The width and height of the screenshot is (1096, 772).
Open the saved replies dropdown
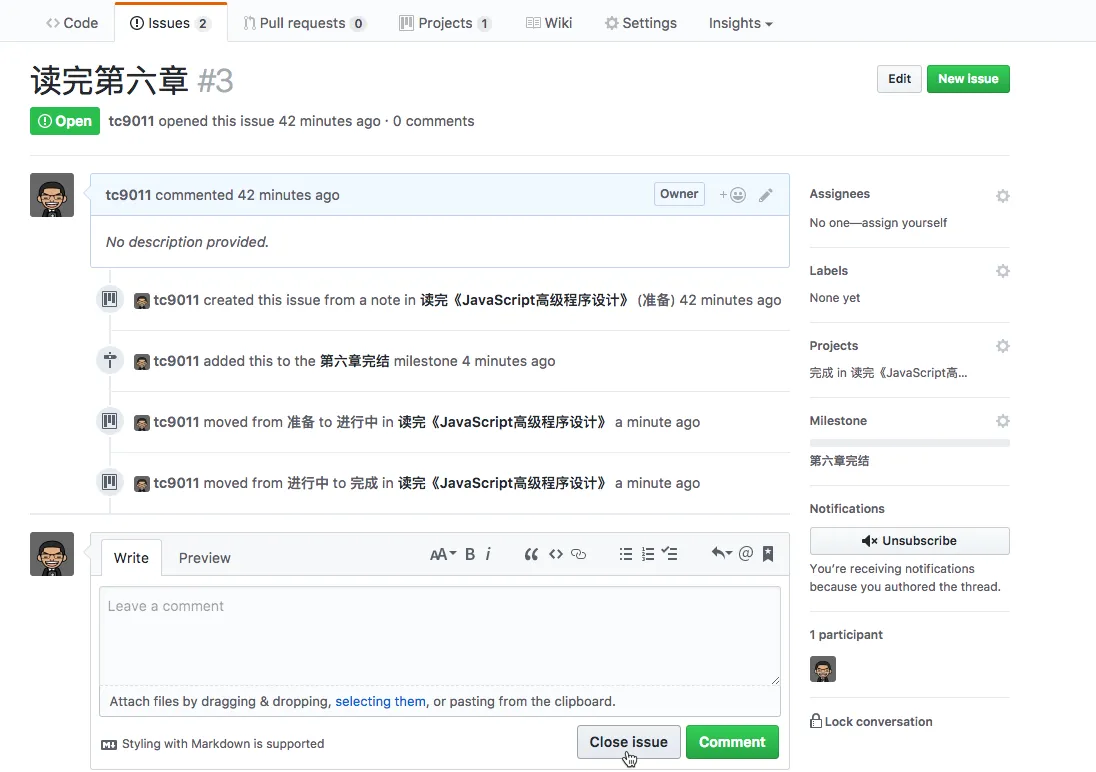point(720,554)
